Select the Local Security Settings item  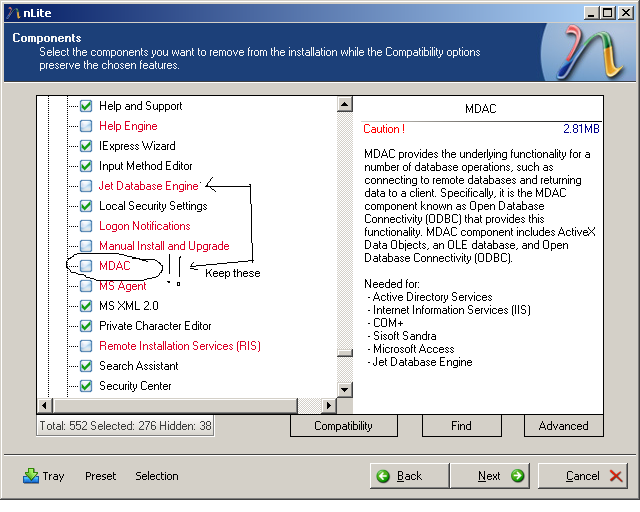coord(153,206)
